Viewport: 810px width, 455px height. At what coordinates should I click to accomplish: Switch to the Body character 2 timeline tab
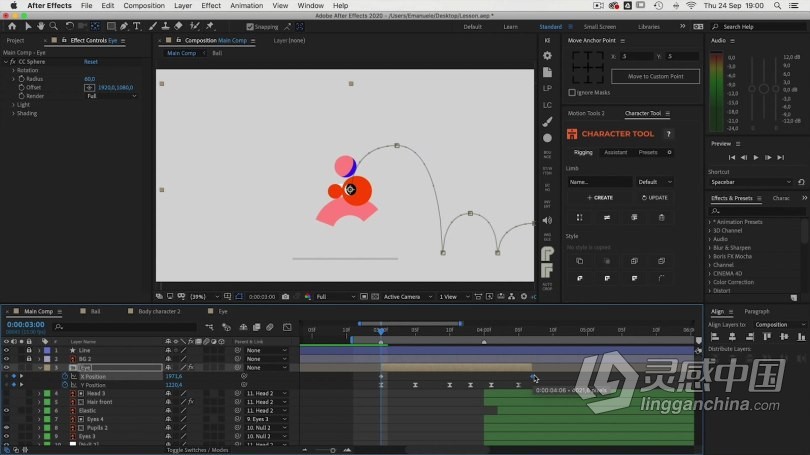click(159, 311)
